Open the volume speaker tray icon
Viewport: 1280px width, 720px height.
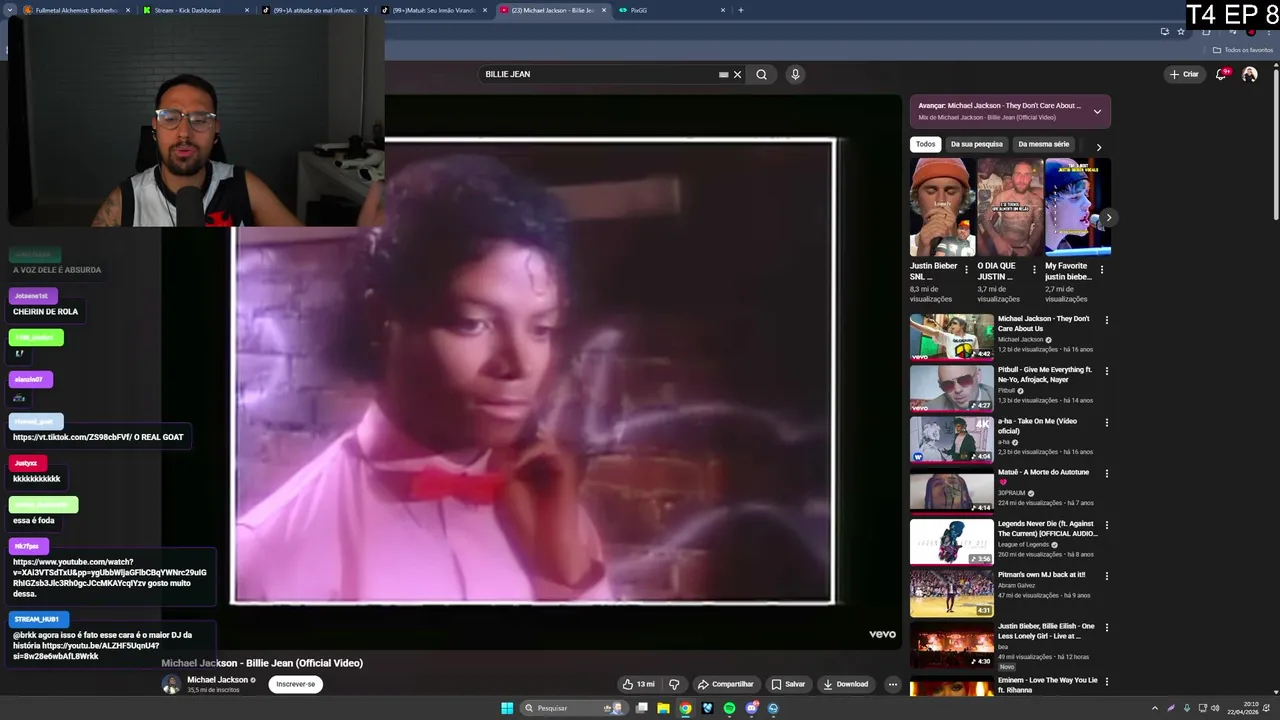click(x=1215, y=708)
